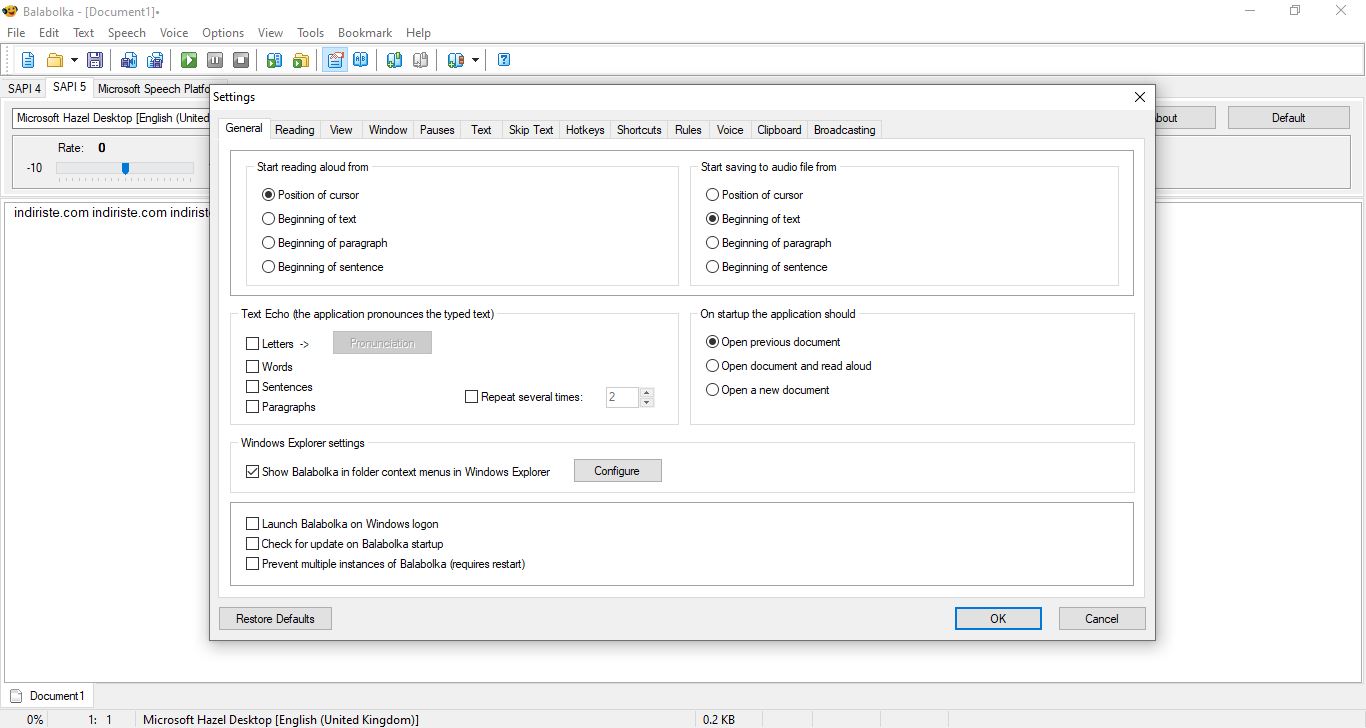Enable Launch Balabolka on Windows logon
Screen dimensions: 1366x728
(252, 524)
